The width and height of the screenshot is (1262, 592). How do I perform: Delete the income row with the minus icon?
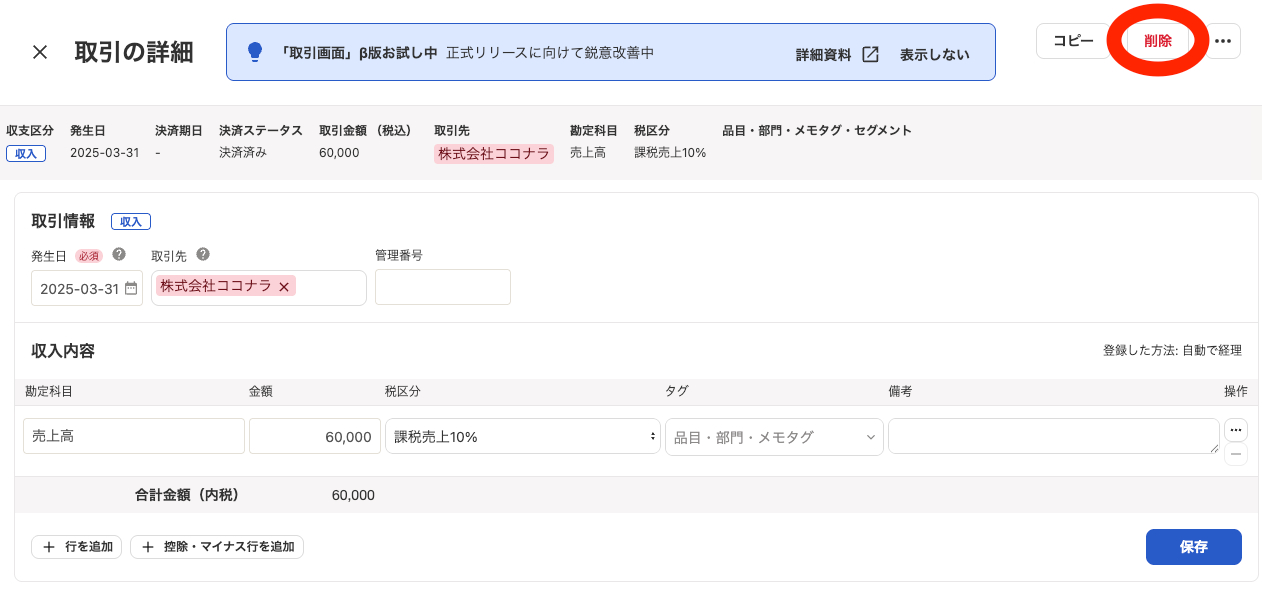(1236, 453)
